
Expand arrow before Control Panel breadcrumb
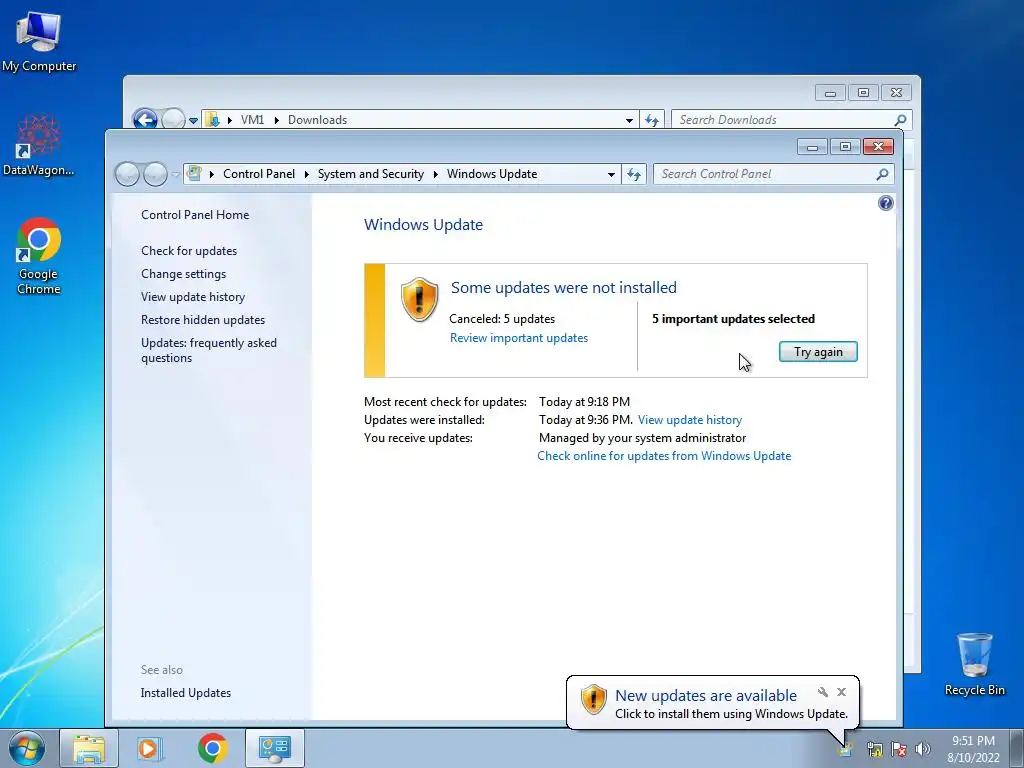pos(212,174)
